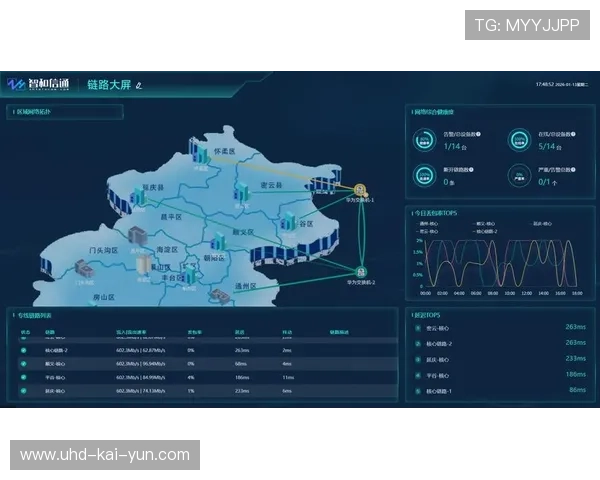This screenshot has width=600, height=480.
Task: Click the 5/14 台 online device count
Action: coord(550,146)
